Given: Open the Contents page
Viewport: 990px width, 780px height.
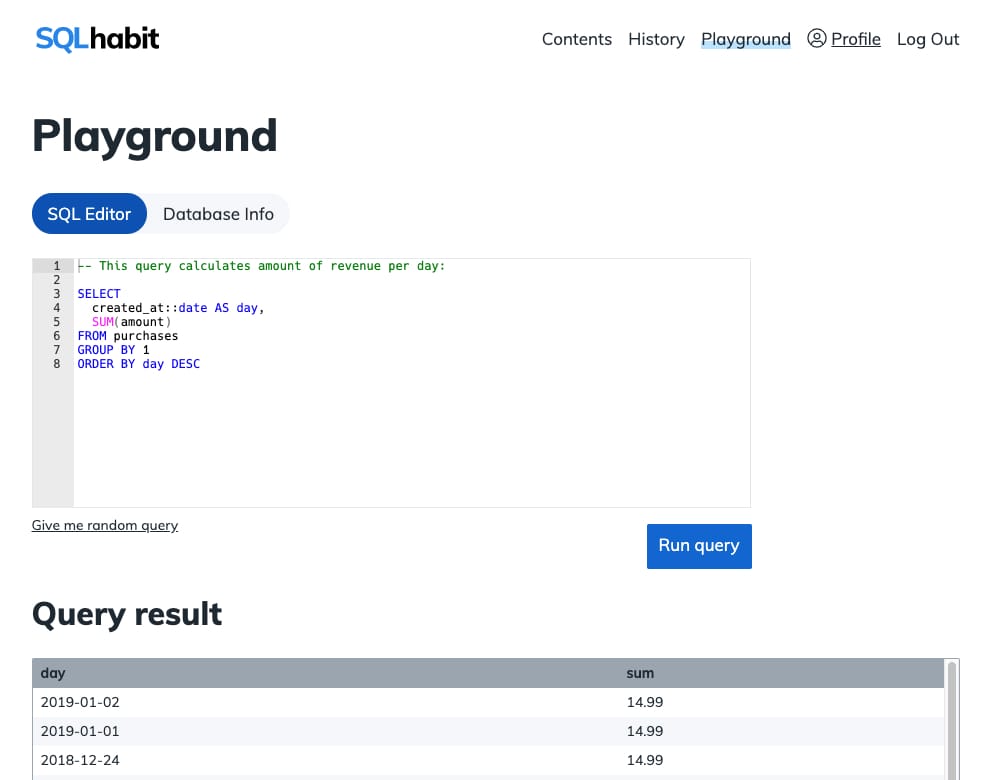Looking at the screenshot, I should (576, 39).
